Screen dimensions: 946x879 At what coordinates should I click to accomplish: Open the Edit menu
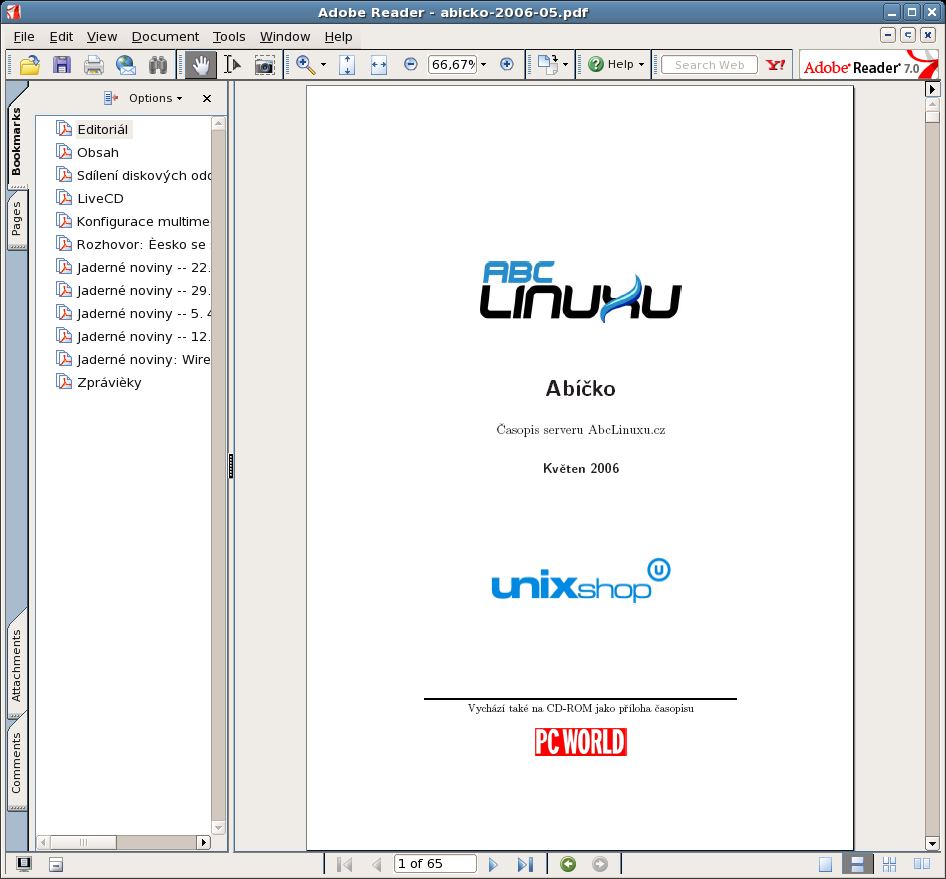[x=61, y=37]
